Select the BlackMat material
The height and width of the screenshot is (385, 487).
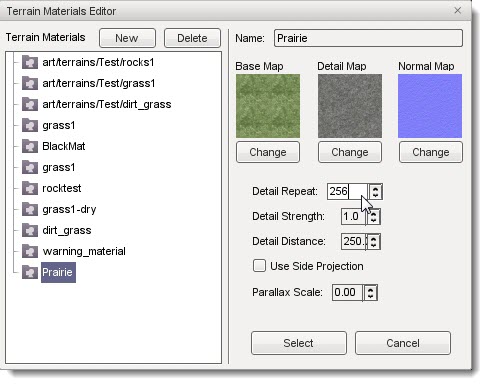tap(64, 146)
